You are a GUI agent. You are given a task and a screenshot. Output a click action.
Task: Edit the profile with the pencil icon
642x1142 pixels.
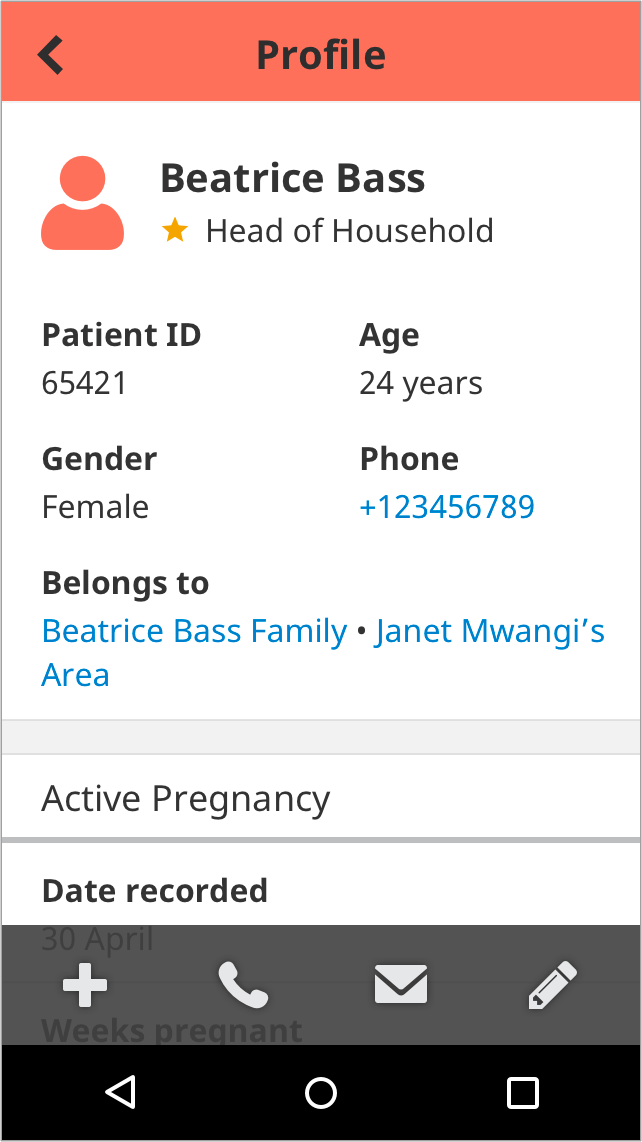552,985
